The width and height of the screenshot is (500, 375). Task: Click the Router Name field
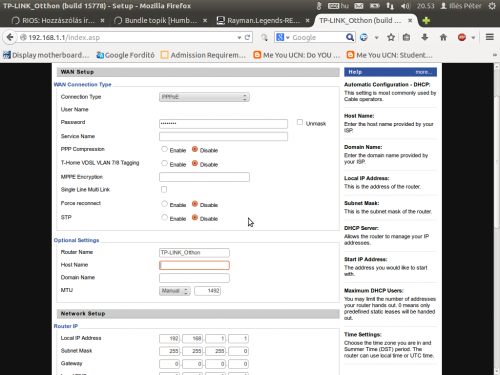click(x=194, y=253)
